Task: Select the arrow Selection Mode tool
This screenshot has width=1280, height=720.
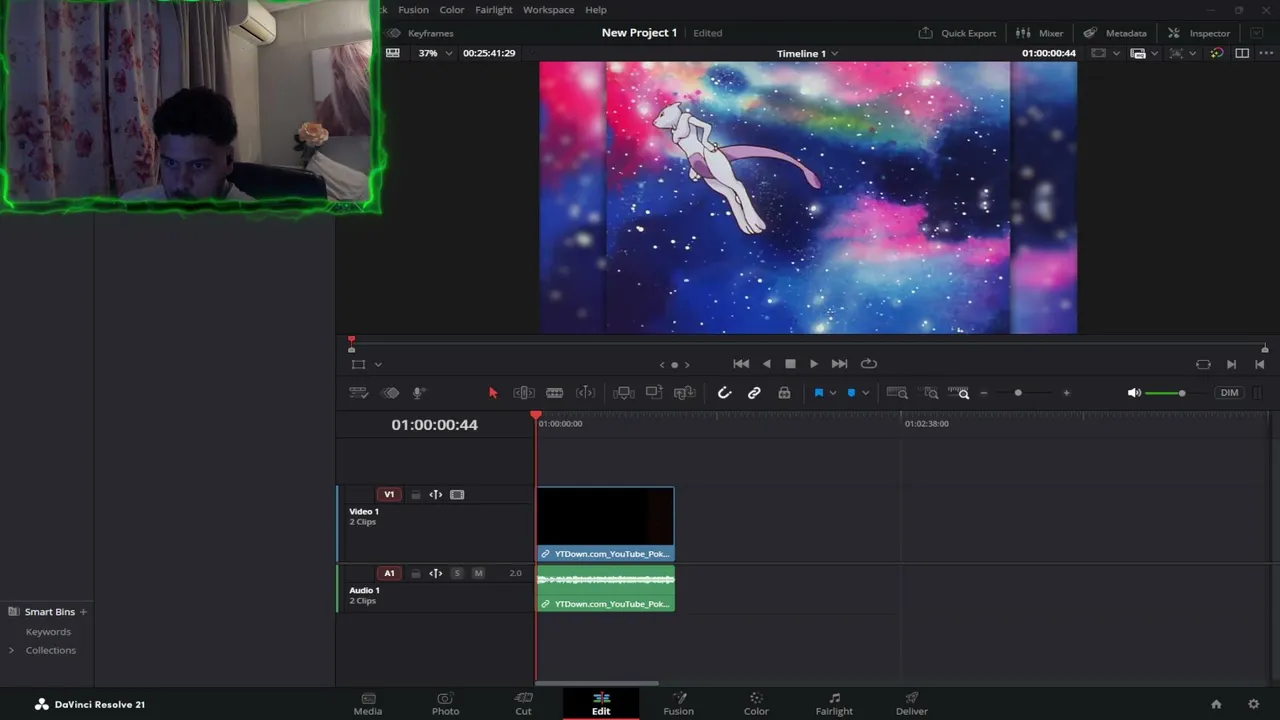Action: point(493,393)
